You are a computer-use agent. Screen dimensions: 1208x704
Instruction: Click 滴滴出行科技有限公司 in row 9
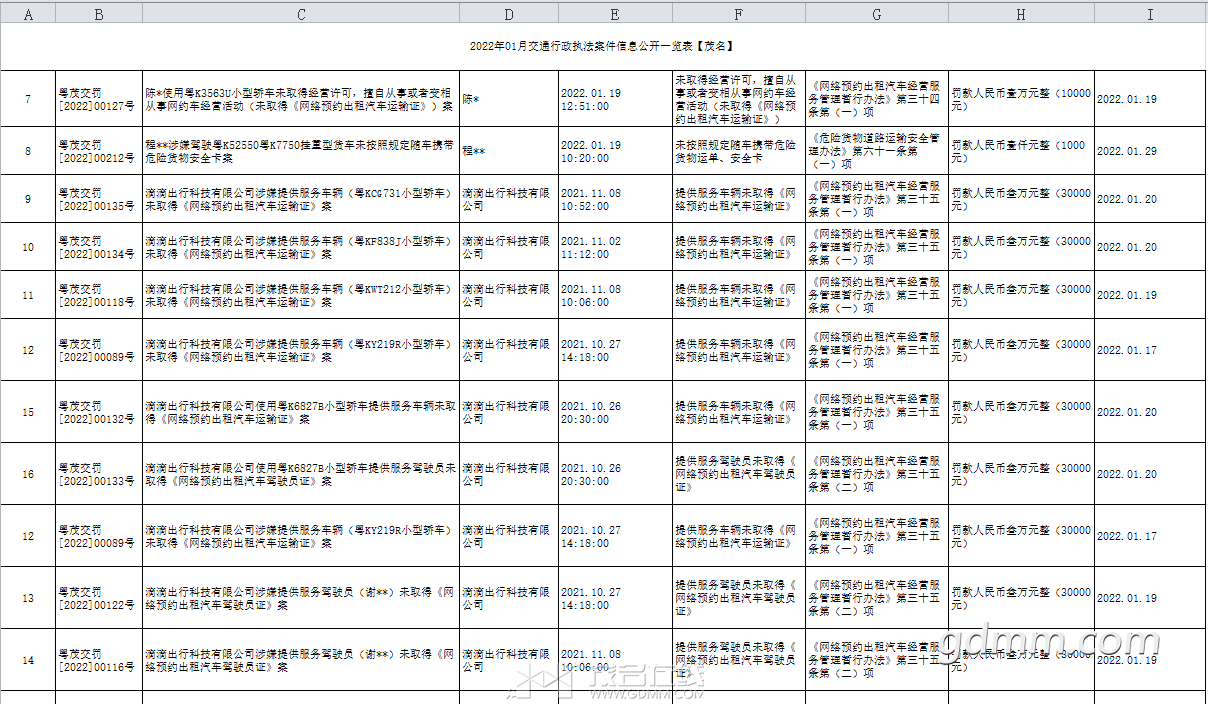pyautogui.click(x=509, y=199)
